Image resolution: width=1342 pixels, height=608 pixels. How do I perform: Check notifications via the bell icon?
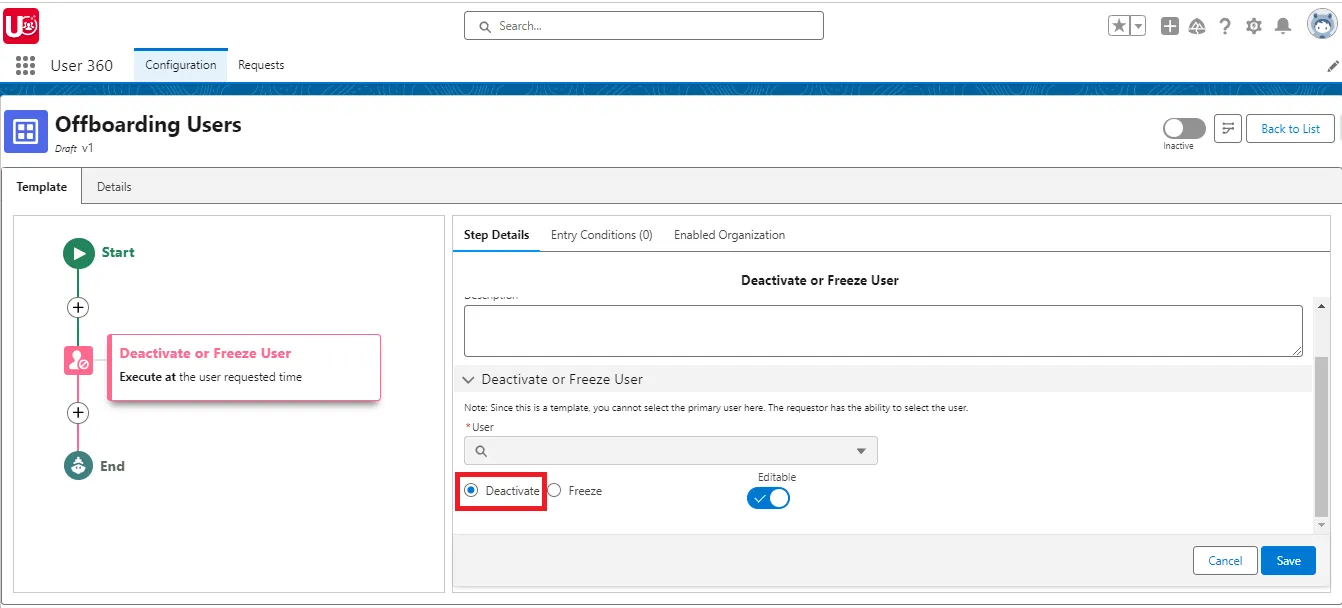click(x=1283, y=25)
